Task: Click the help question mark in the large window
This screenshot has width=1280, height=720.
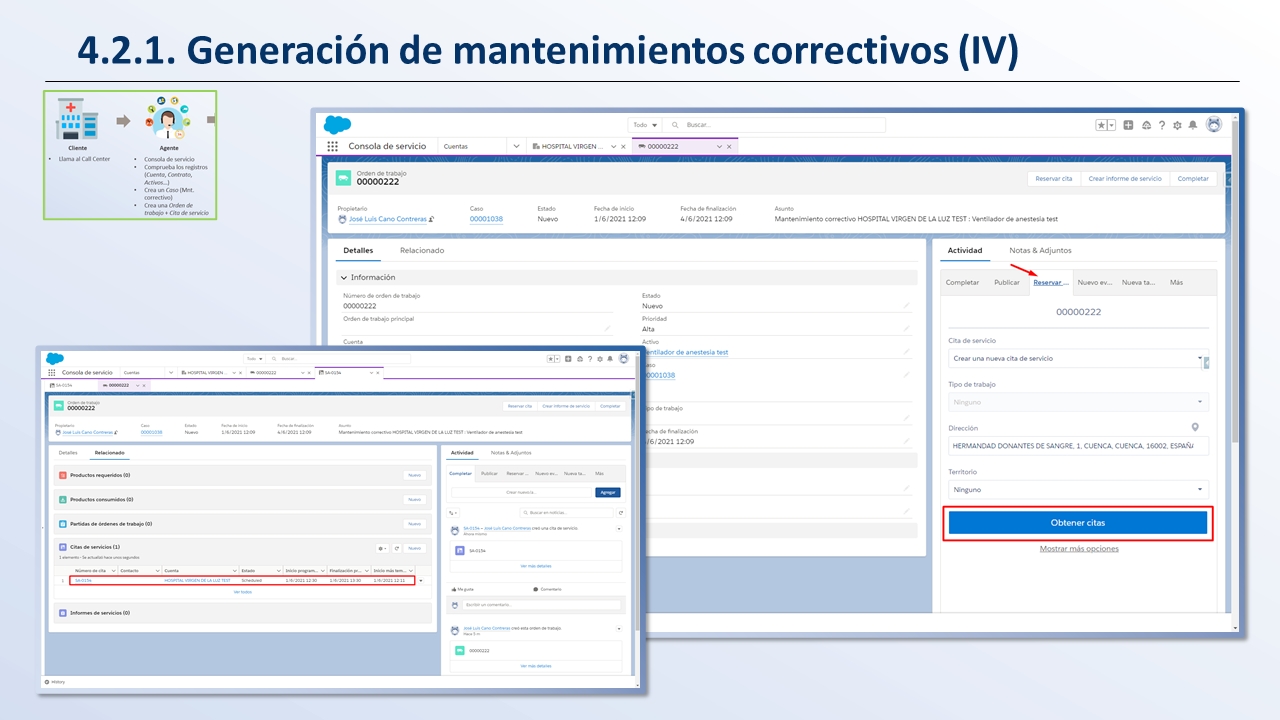Action: click(x=1162, y=125)
